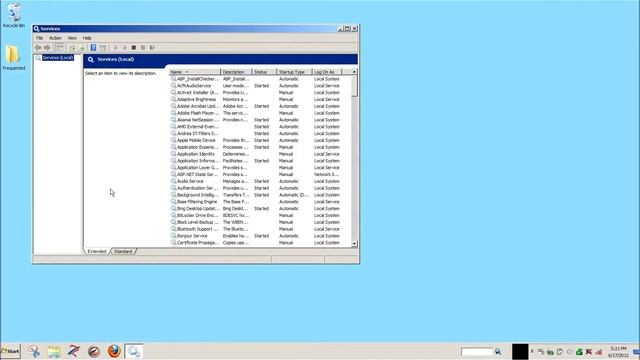Screen dimensions: 640x360
Task: Open the Help menu
Action: pyautogui.click(x=87, y=38)
